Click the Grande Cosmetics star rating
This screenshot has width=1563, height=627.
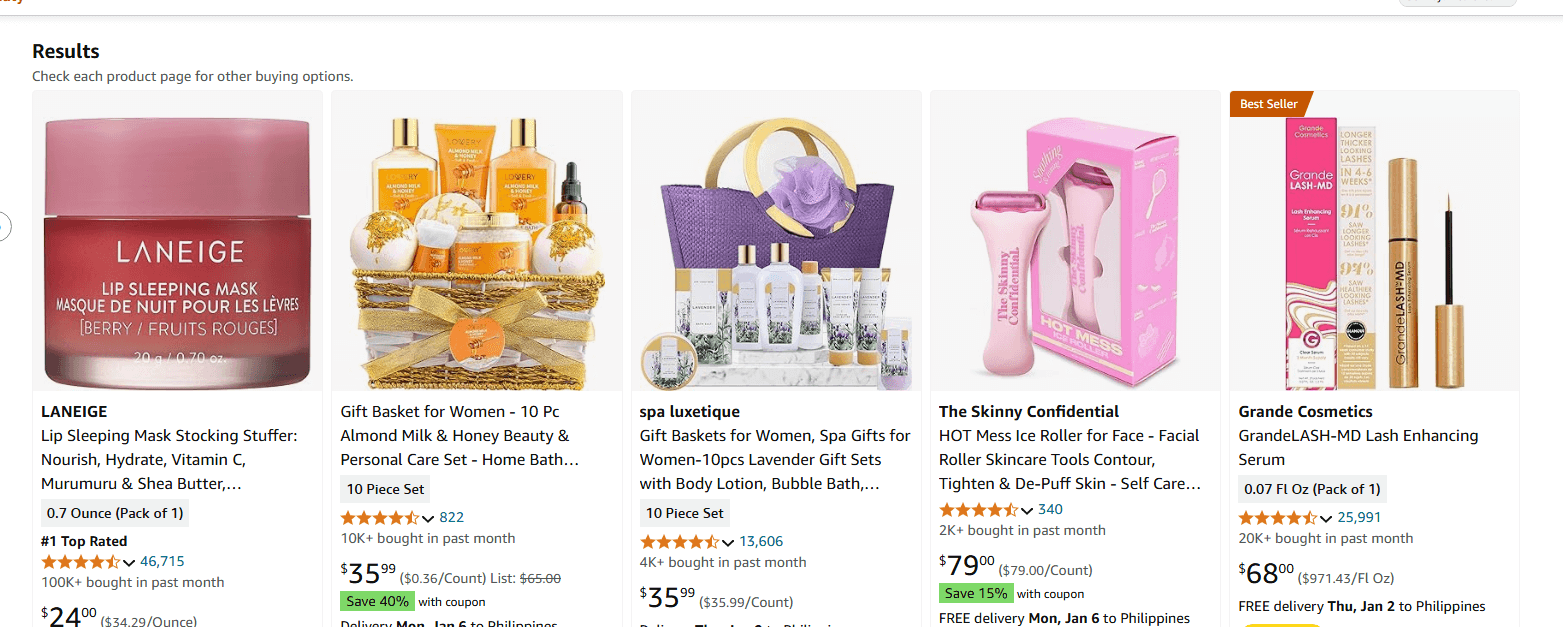tap(1277, 518)
